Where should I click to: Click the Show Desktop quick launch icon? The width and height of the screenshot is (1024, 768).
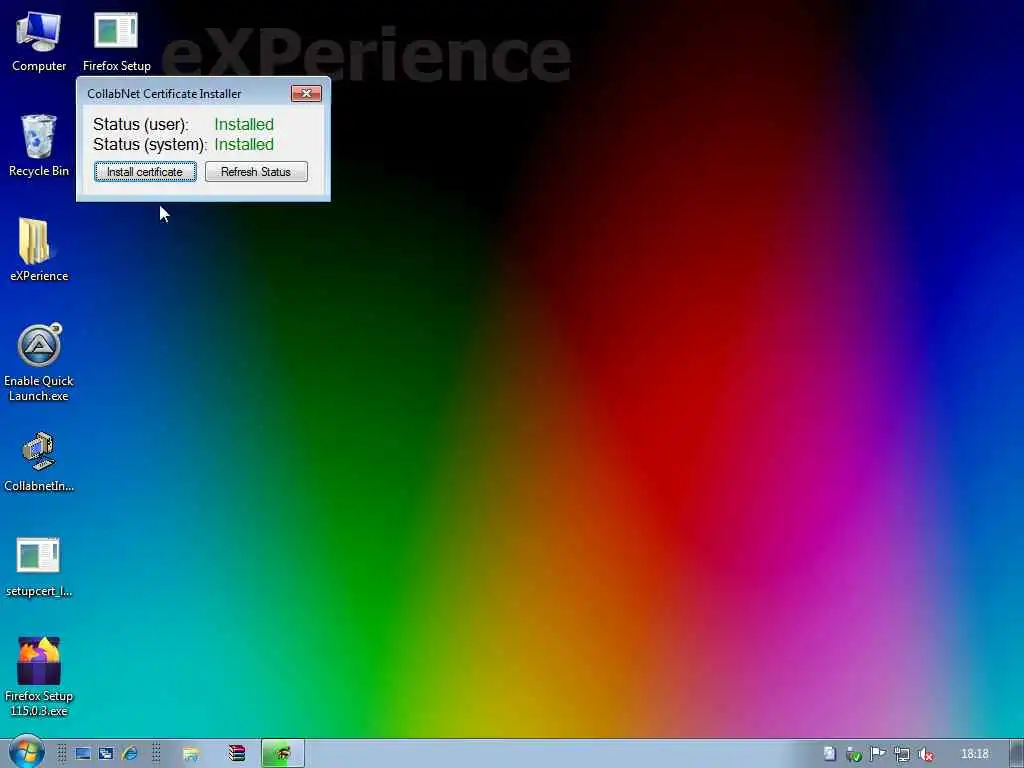click(82, 754)
